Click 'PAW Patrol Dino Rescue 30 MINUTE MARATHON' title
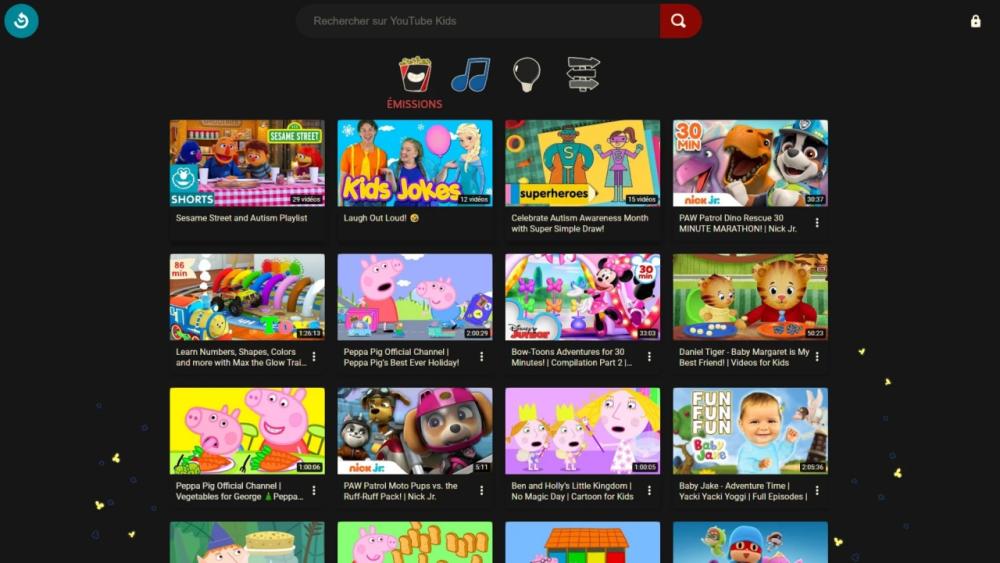The image size is (1000, 563). [x=737, y=223]
